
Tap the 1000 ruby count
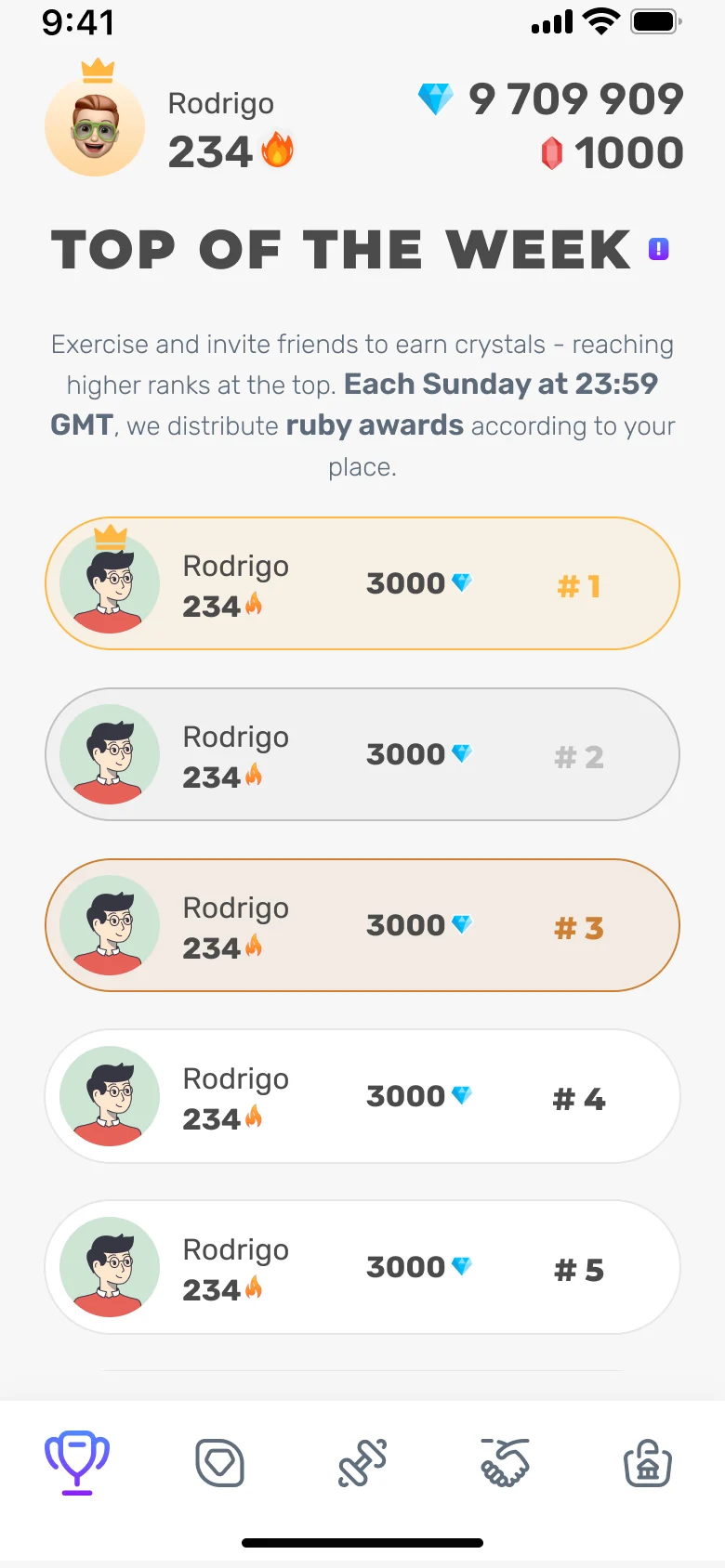[629, 152]
